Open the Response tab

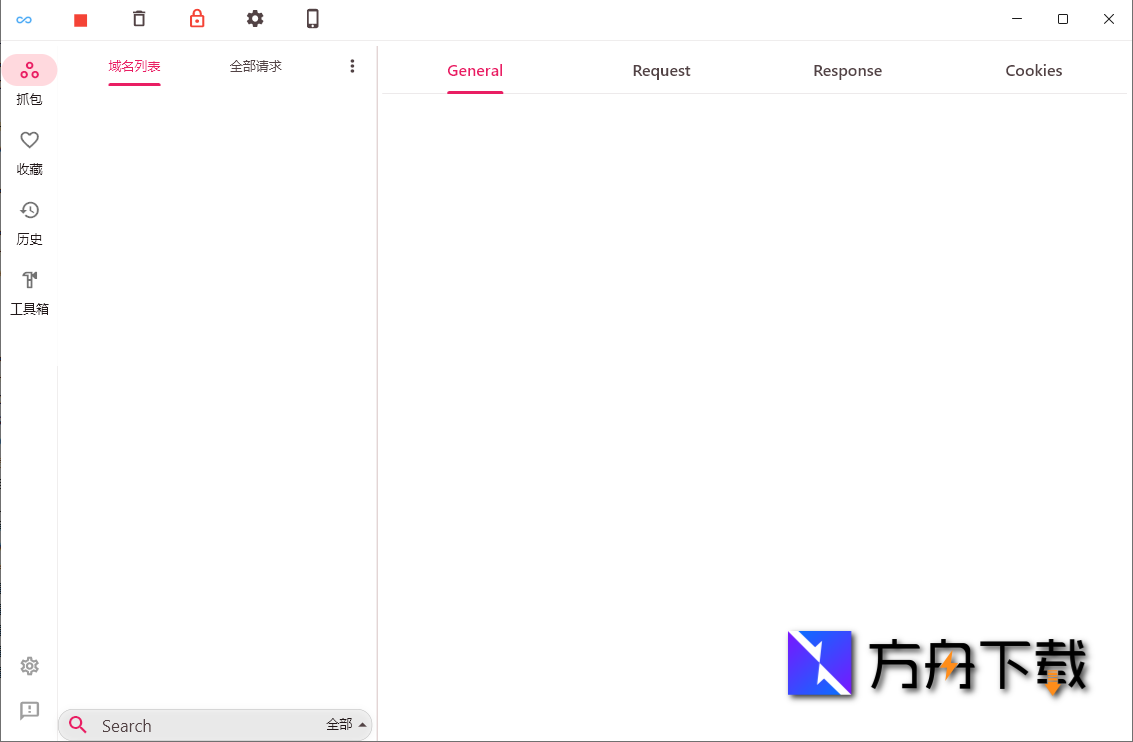[x=847, y=70]
